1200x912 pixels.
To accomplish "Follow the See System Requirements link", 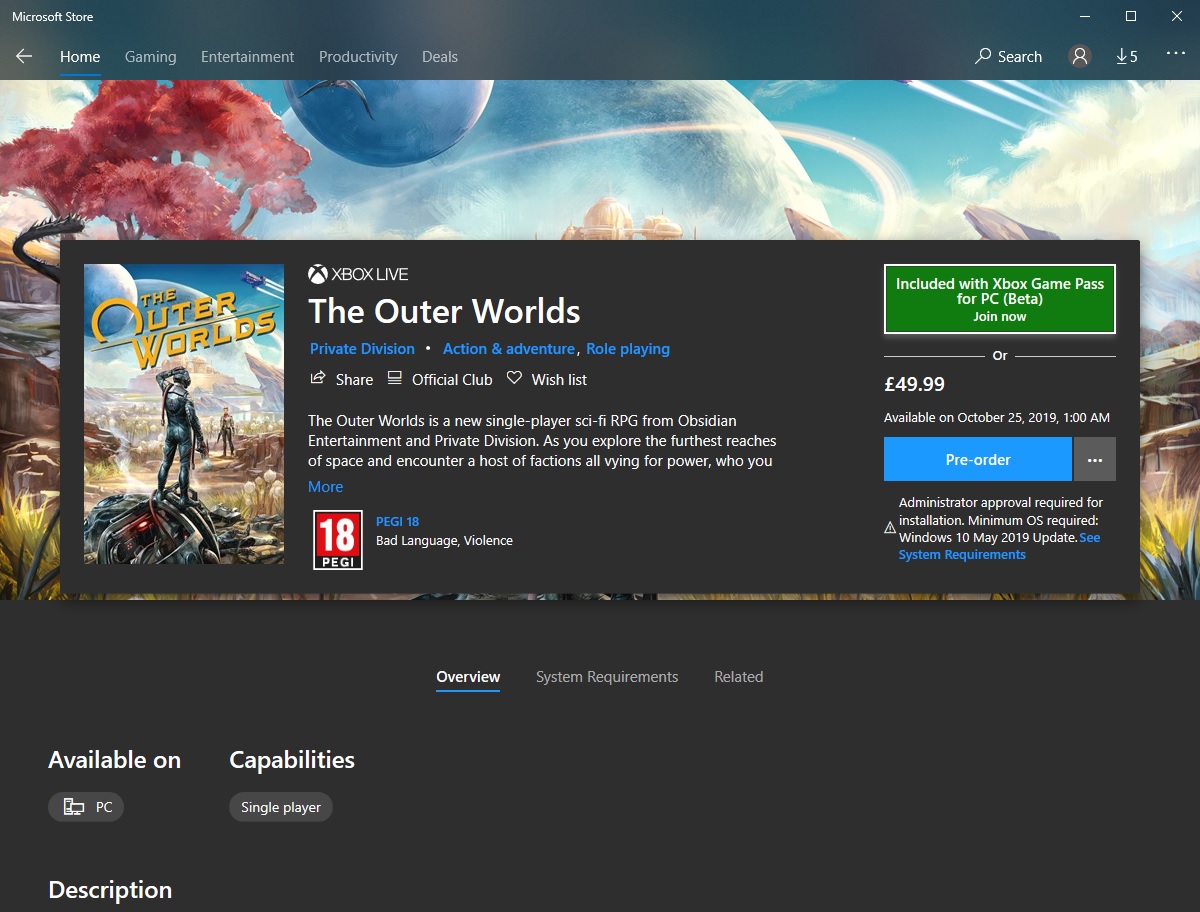I will (962, 555).
